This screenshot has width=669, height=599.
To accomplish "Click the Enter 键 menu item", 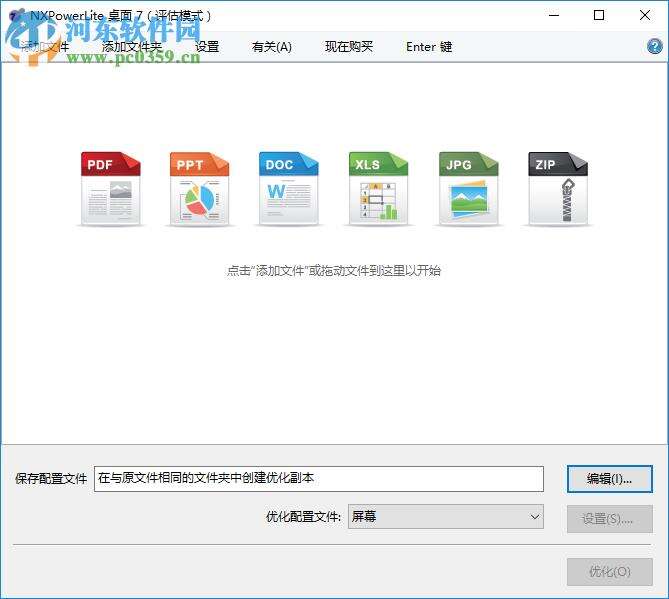I will point(429,47).
